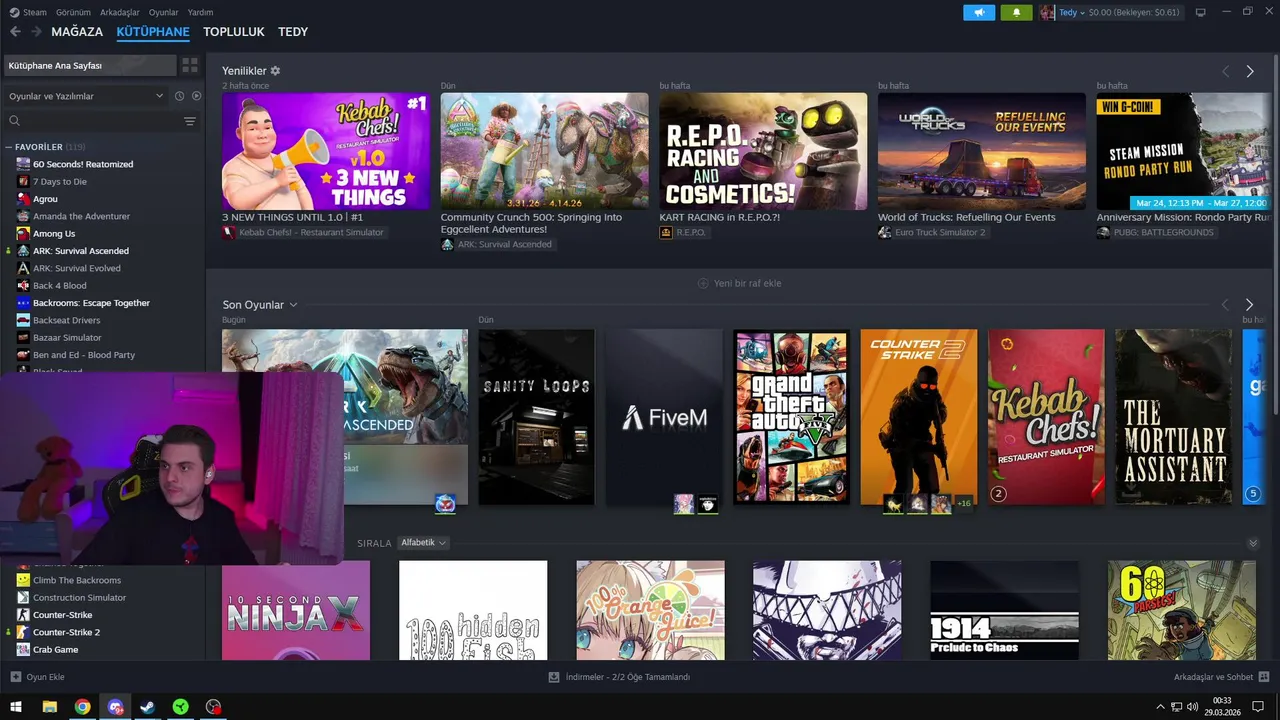Click the main library vertical scrollbar
Screen dimensions: 1280x720
tap(1275, 235)
